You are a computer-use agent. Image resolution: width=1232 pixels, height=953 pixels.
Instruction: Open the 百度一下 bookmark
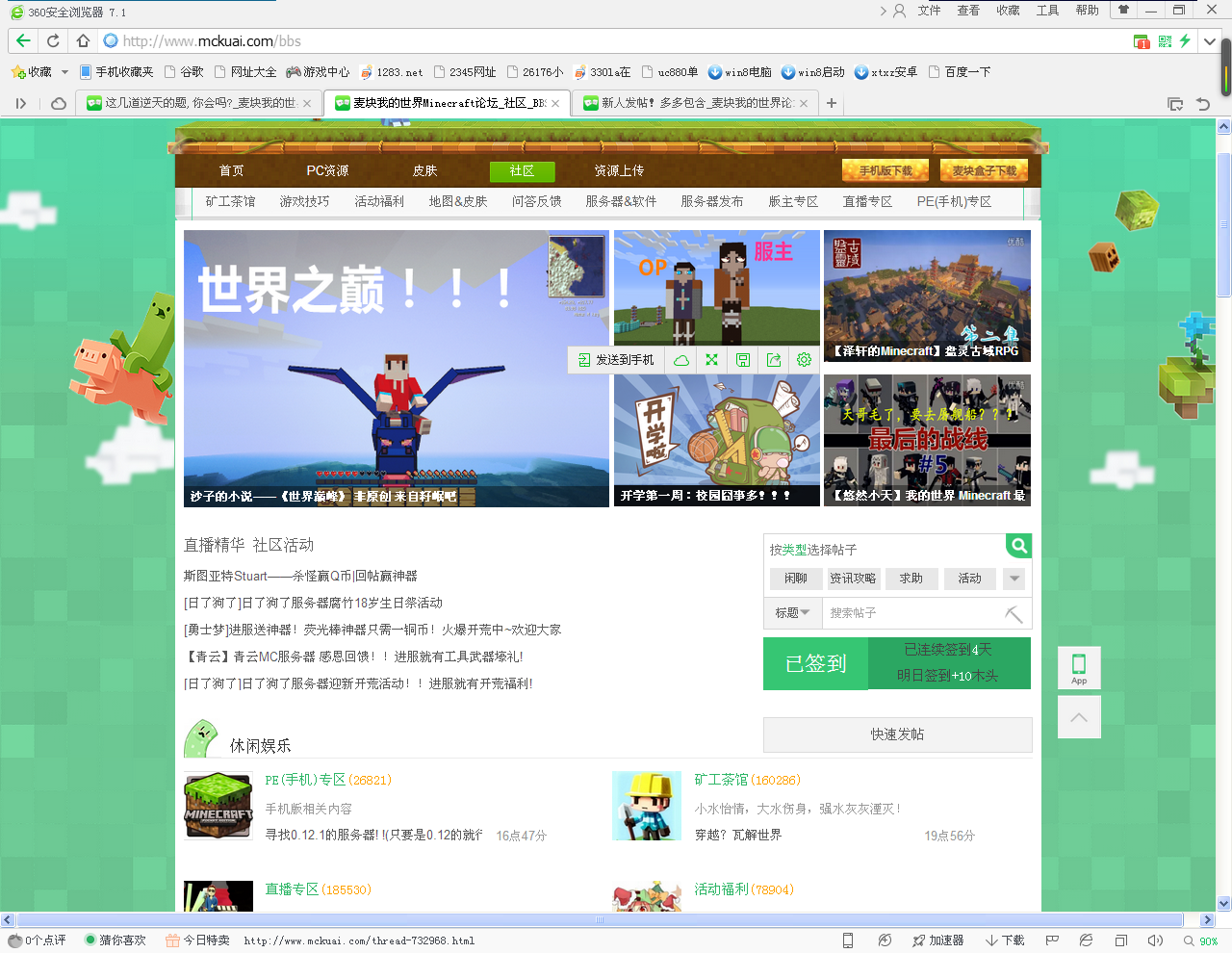(960, 72)
